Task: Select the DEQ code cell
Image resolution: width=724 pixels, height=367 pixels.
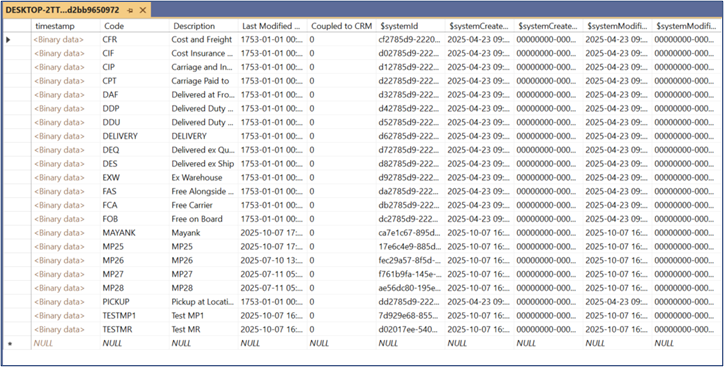Action: 135,150
